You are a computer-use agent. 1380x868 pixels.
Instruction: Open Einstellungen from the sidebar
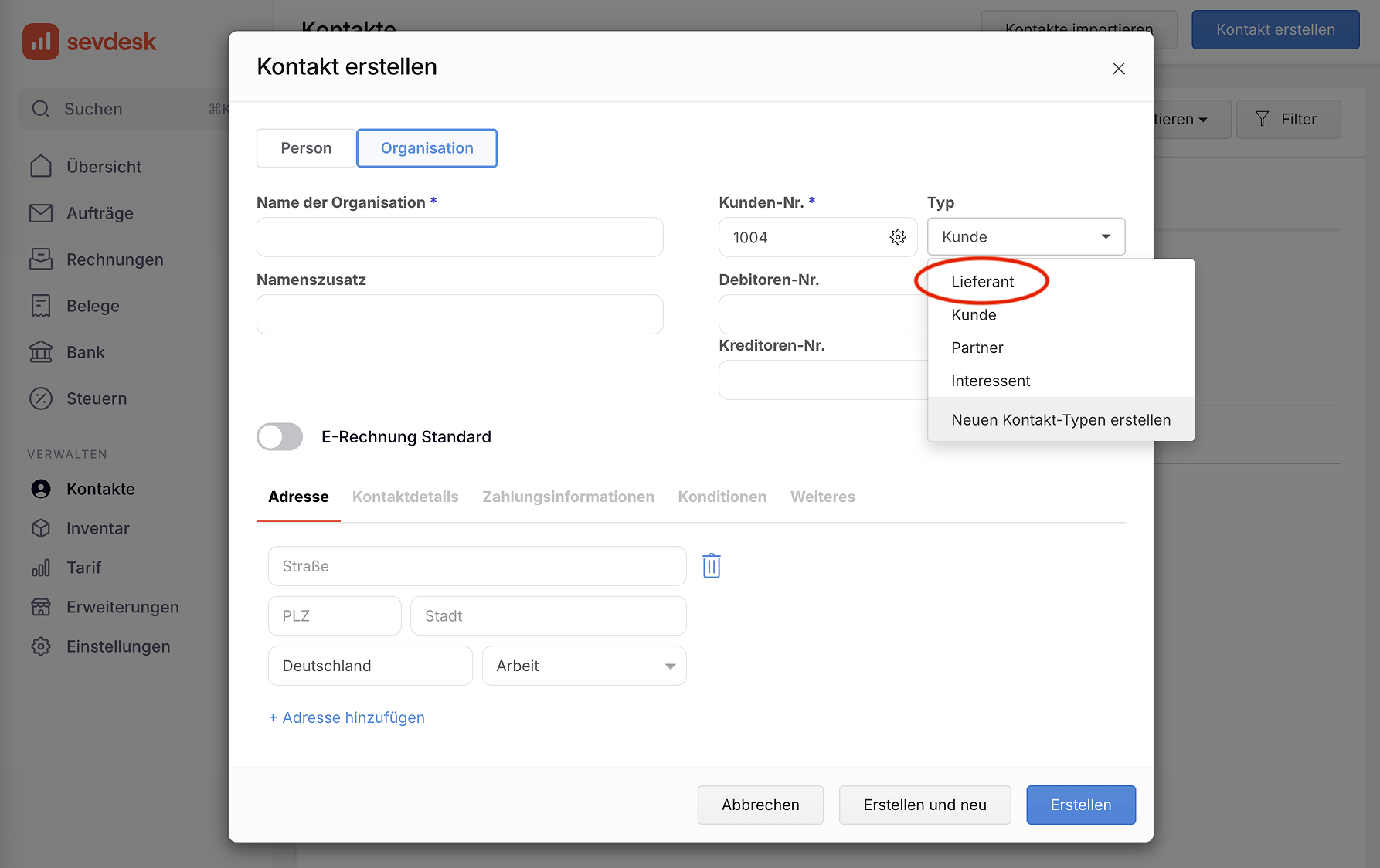pyautogui.click(x=117, y=646)
